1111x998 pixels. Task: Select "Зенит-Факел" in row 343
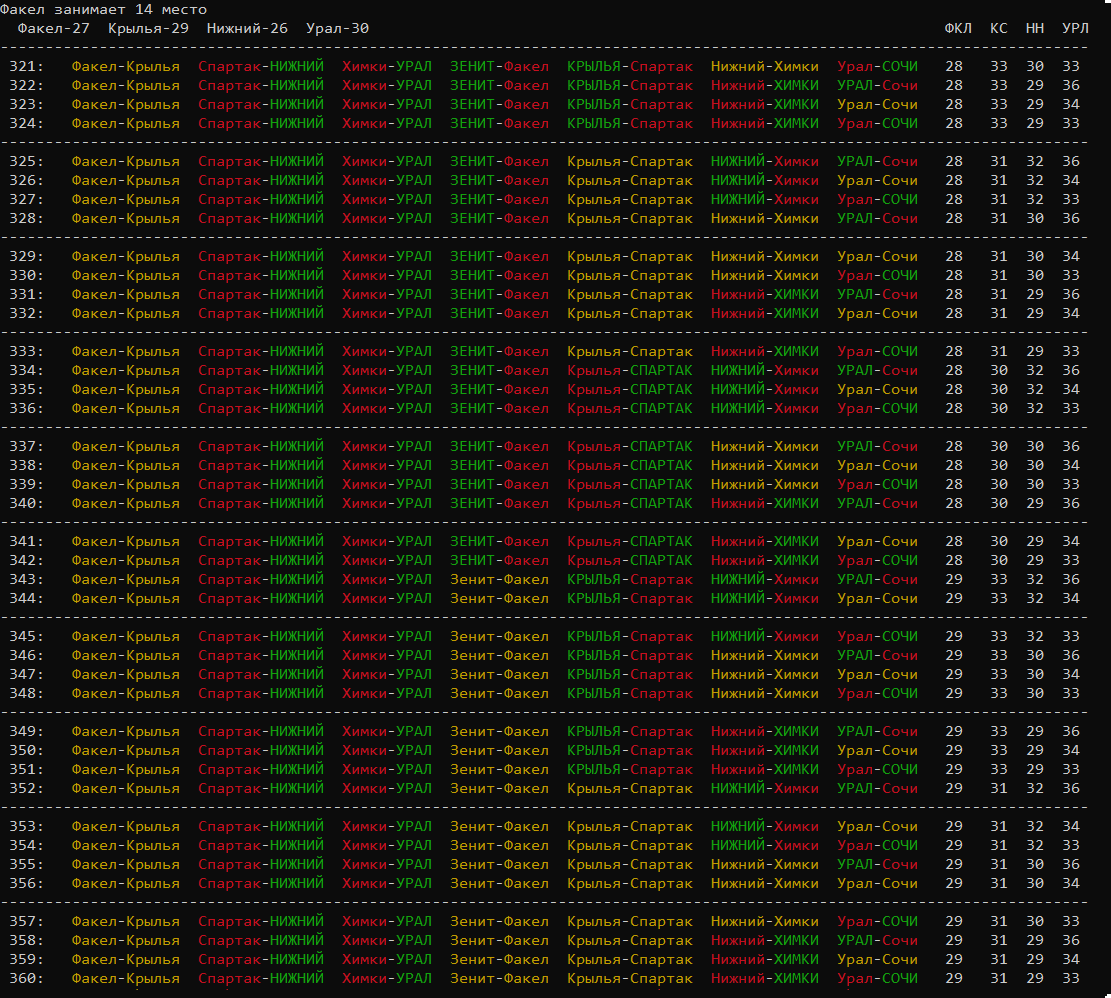point(500,580)
